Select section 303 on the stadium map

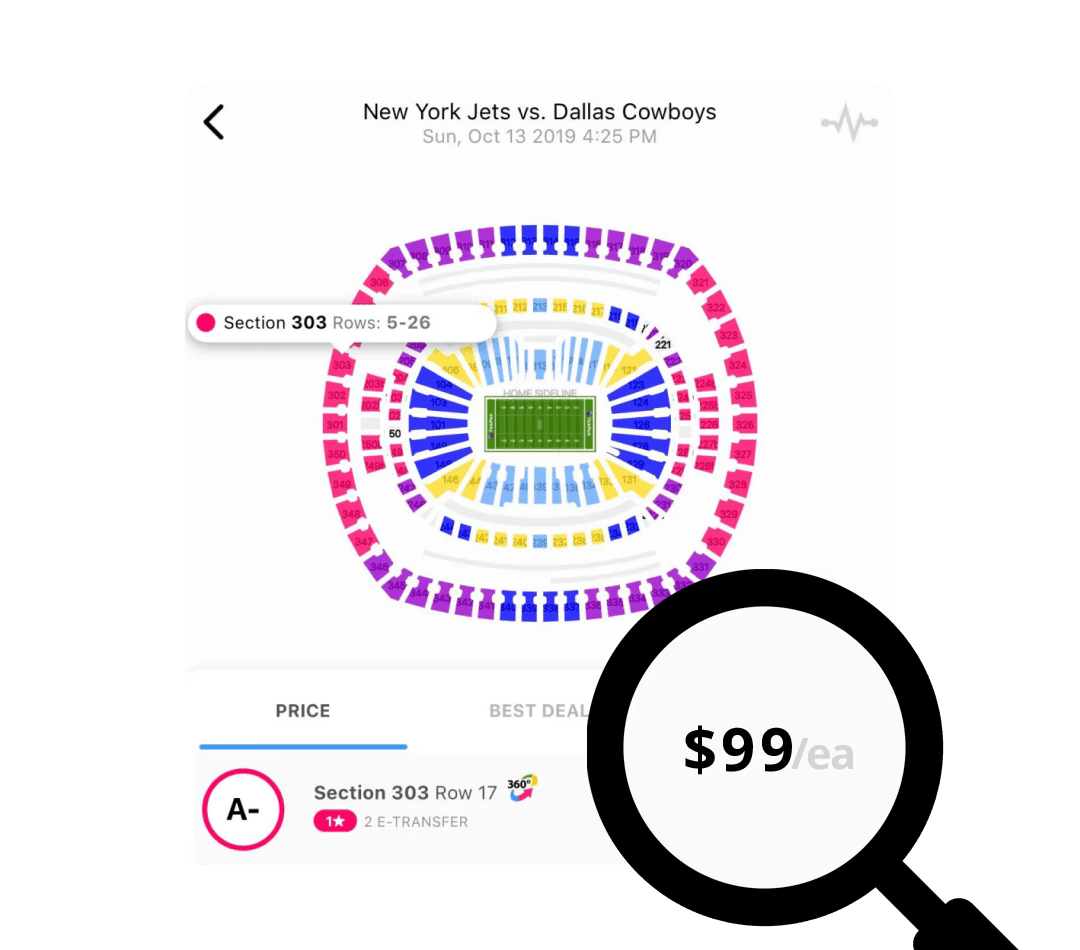[342, 365]
